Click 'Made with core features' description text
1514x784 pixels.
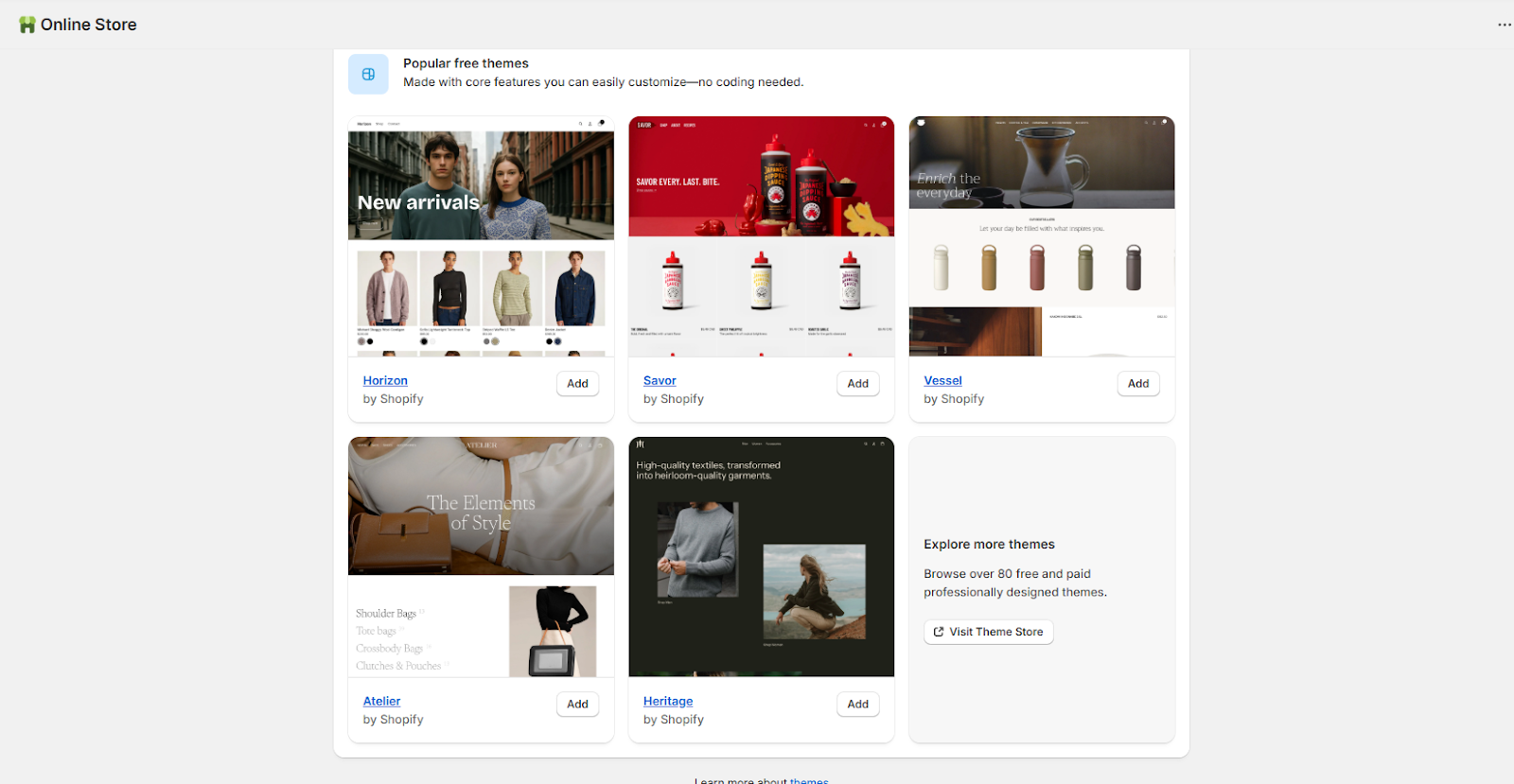click(x=604, y=82)
